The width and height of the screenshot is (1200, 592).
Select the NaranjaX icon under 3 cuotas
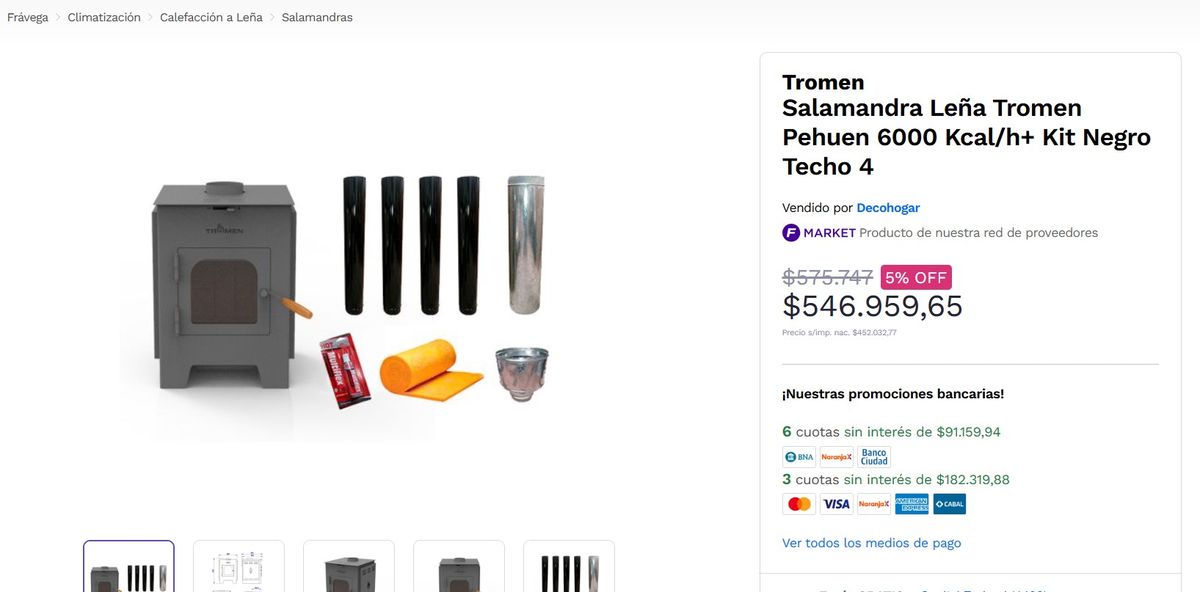click(x=873, y=503)
